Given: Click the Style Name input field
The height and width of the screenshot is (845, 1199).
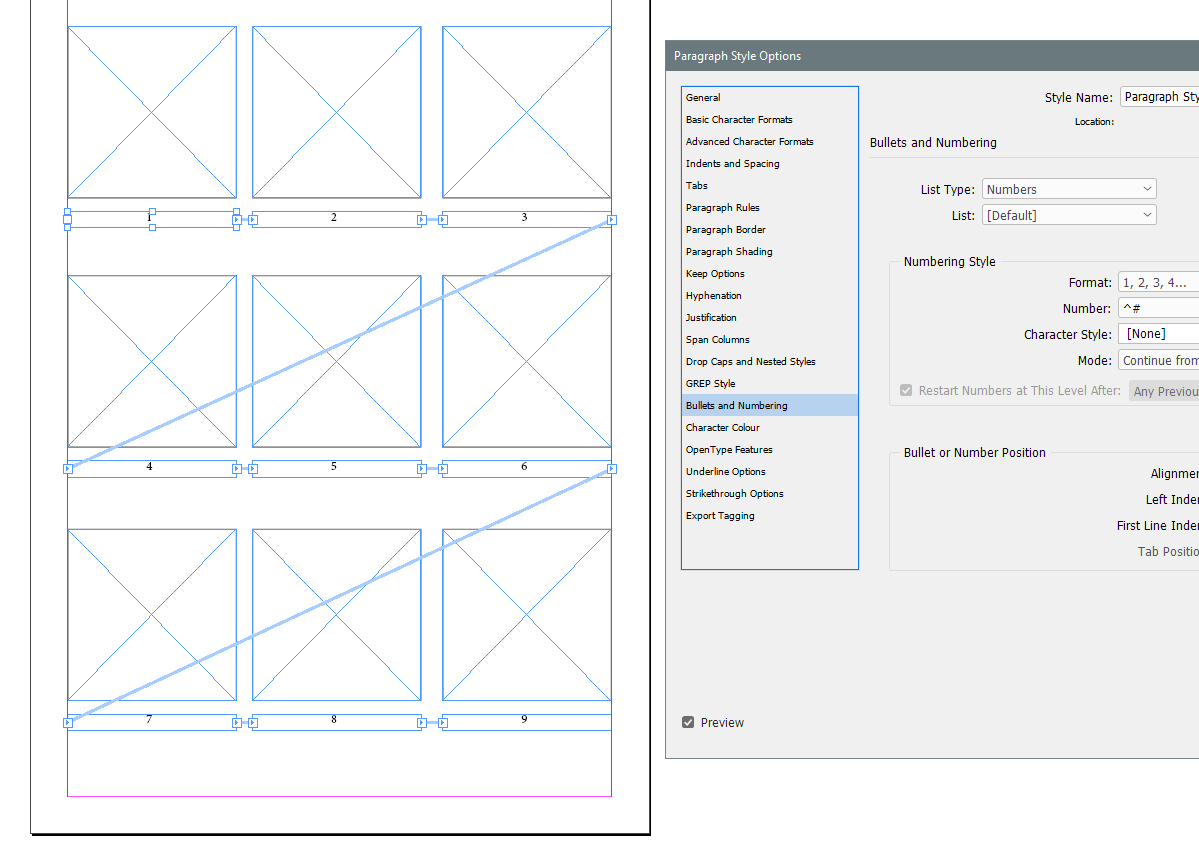Looking at the screenshot, I should (1159, 97).
